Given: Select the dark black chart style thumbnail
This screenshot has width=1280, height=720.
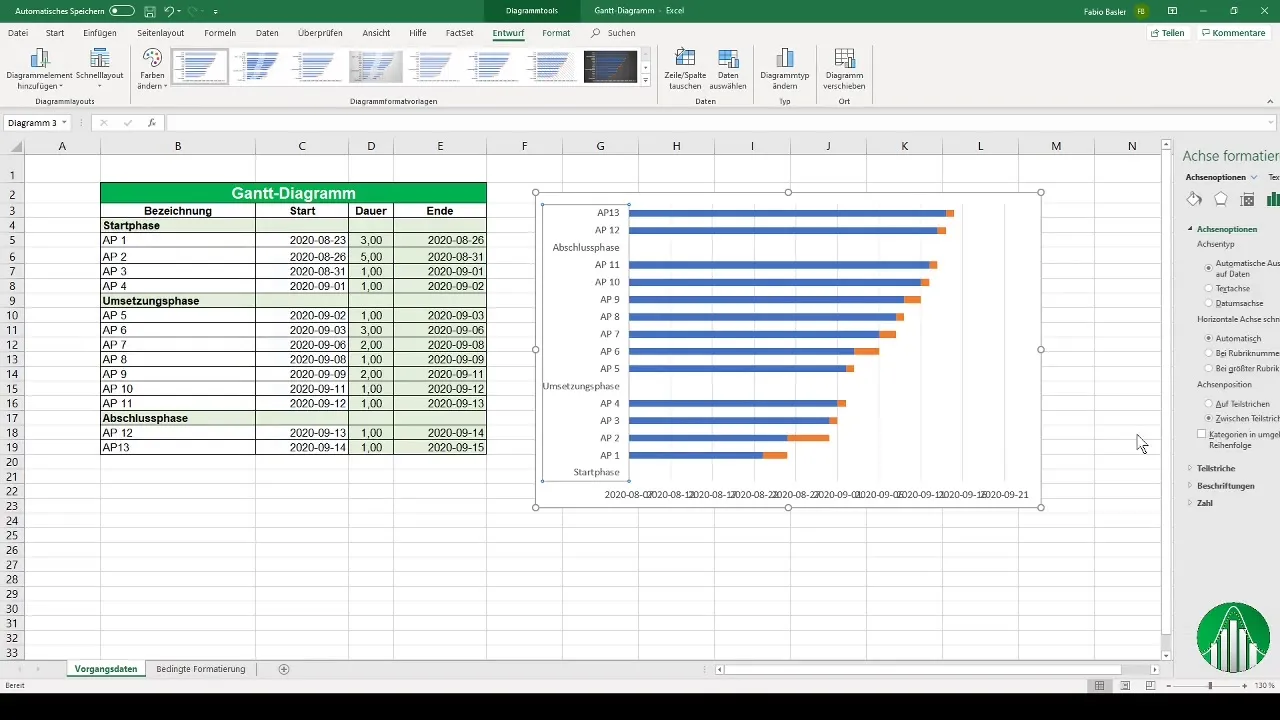Looking at the screenshot, I should pyautogui.click(x=610, y=67).
